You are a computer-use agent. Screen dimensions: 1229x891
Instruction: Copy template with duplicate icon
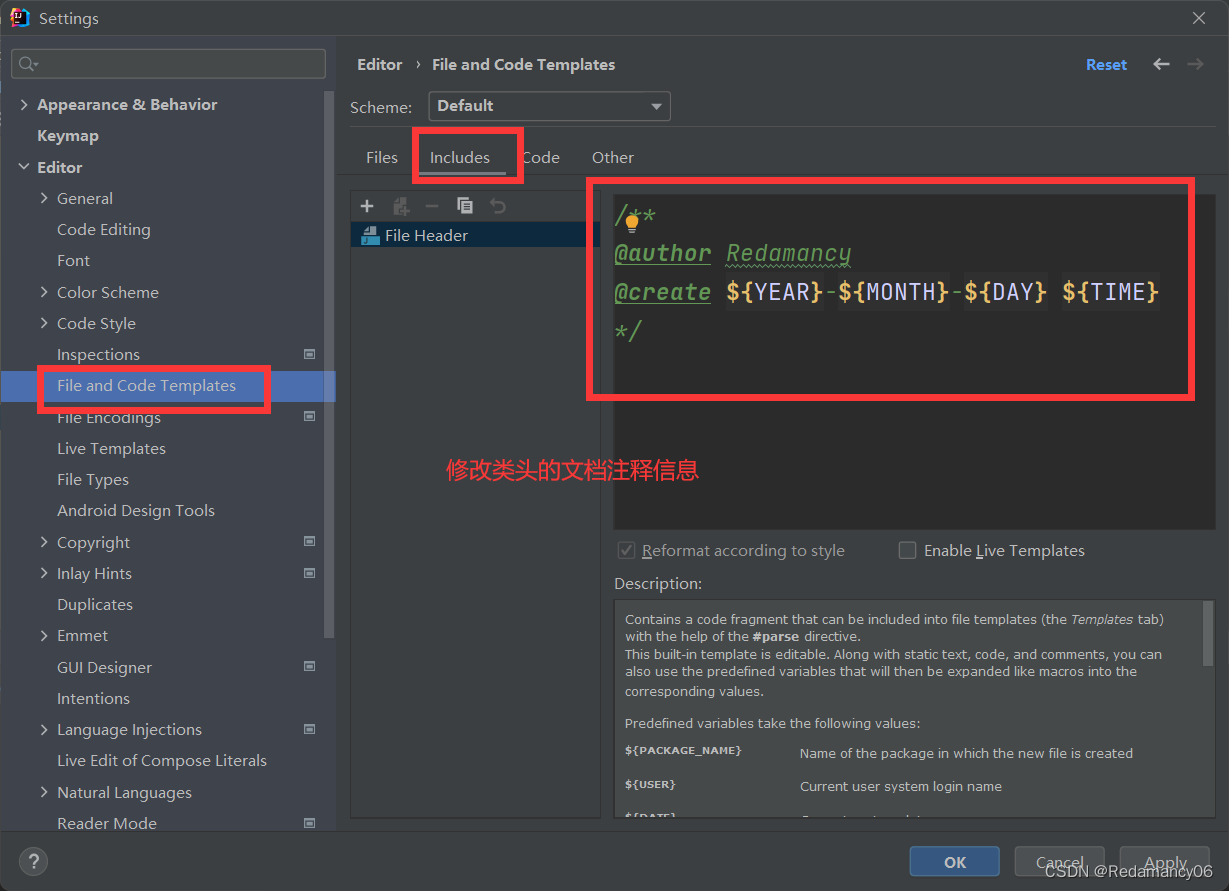tap(465, 206)
